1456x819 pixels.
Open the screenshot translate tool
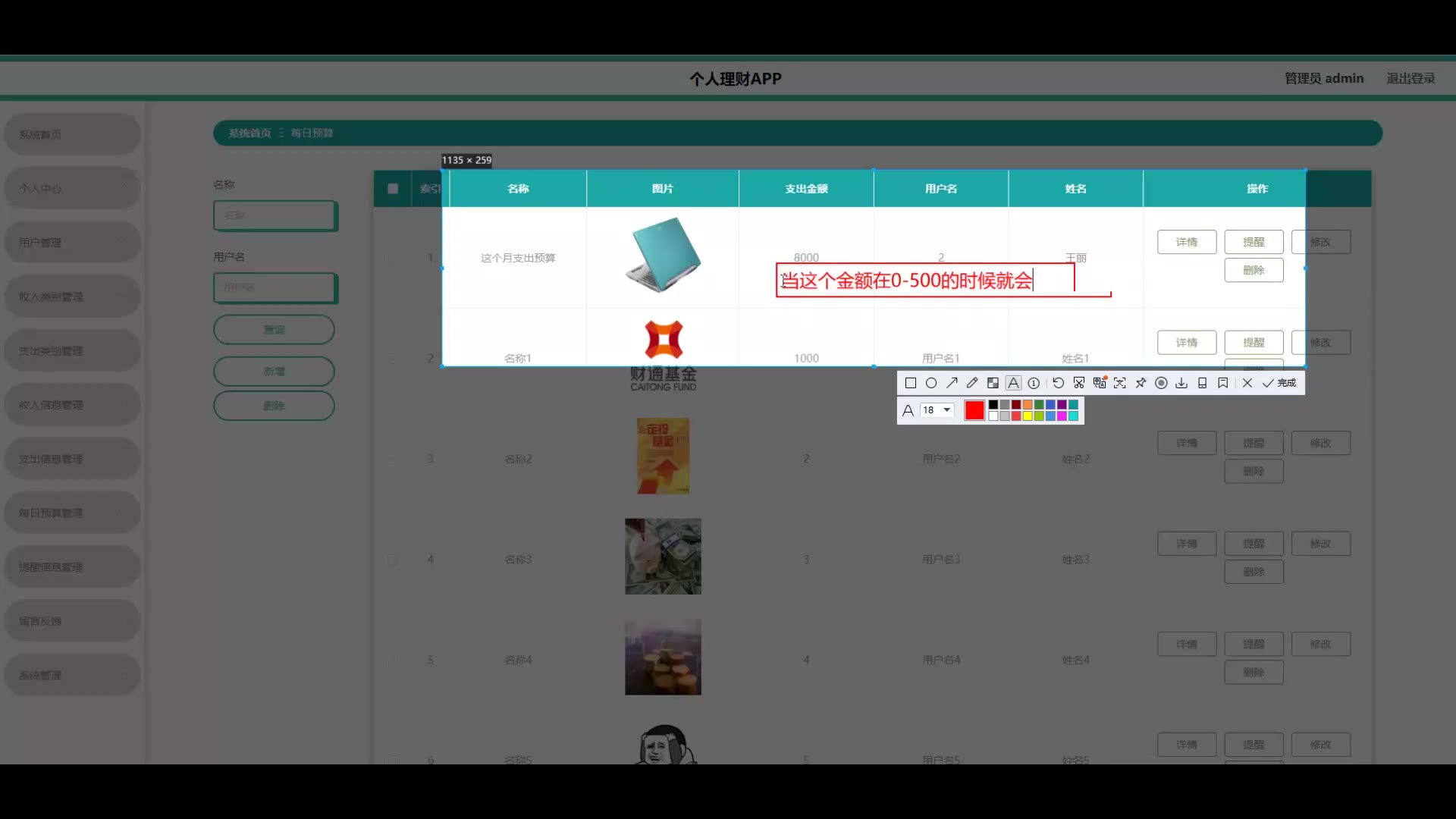click(x=1100, y=383)
